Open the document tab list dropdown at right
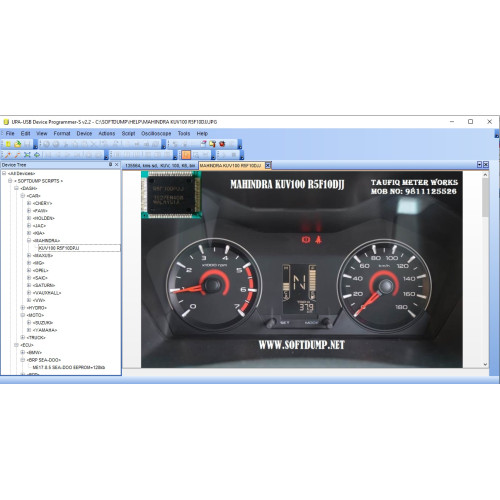Viewport: 500px width, 500px height. [479, 165]
